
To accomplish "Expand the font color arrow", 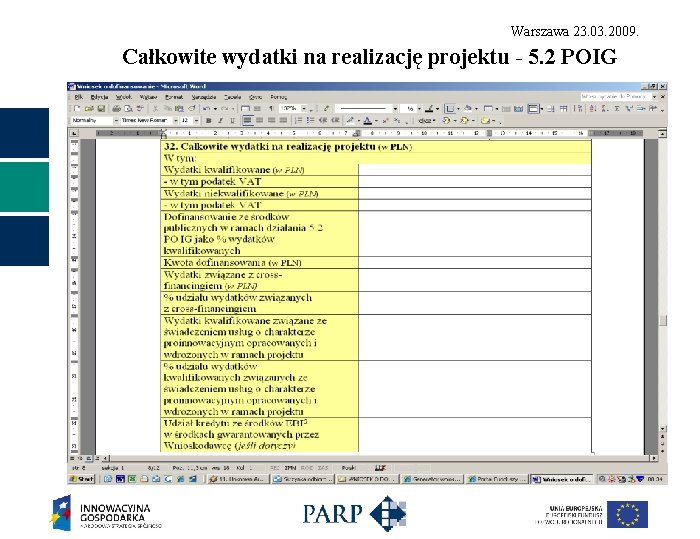I will (376, 120).
